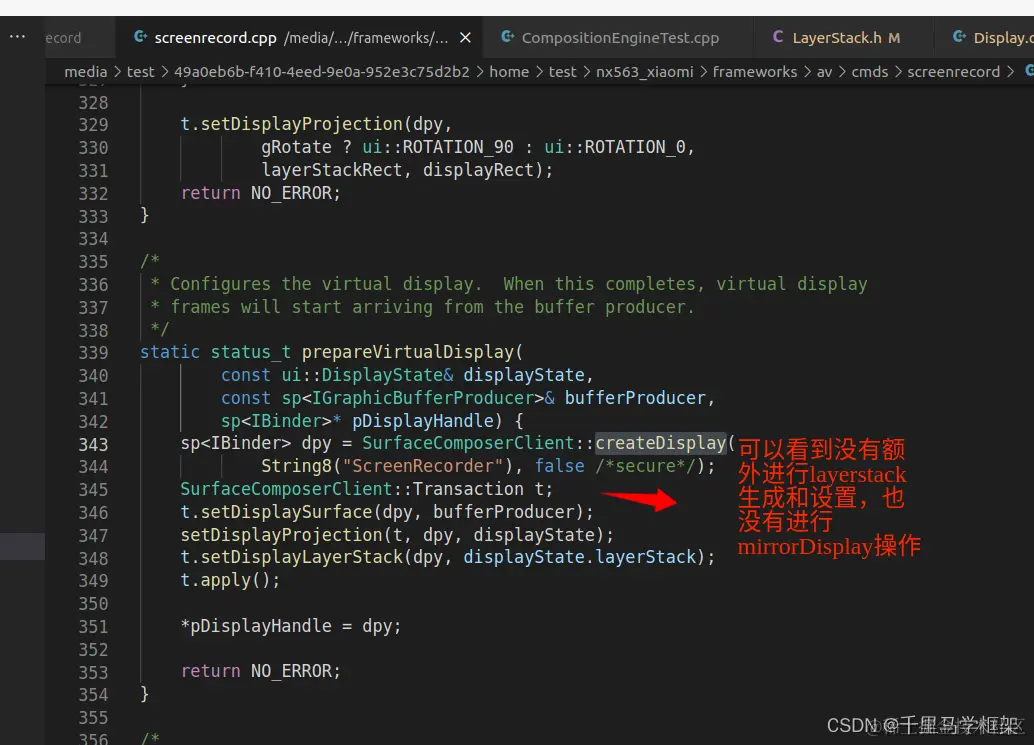Click the C++ icon on Display.cpp tab
Viewport: 1034px width, 745px height.
(x=959, y=37)
